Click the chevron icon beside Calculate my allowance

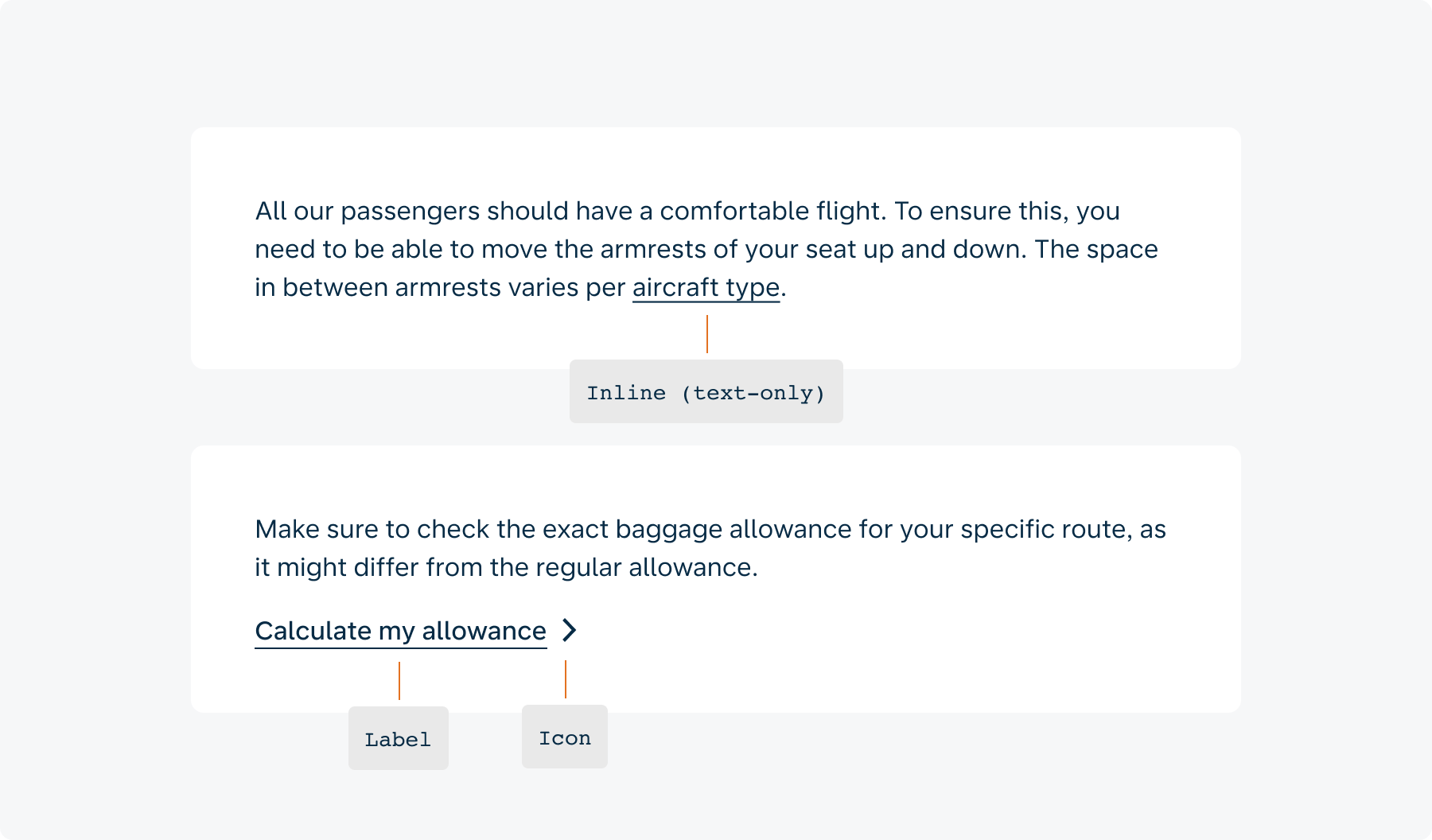pos(570,630)
